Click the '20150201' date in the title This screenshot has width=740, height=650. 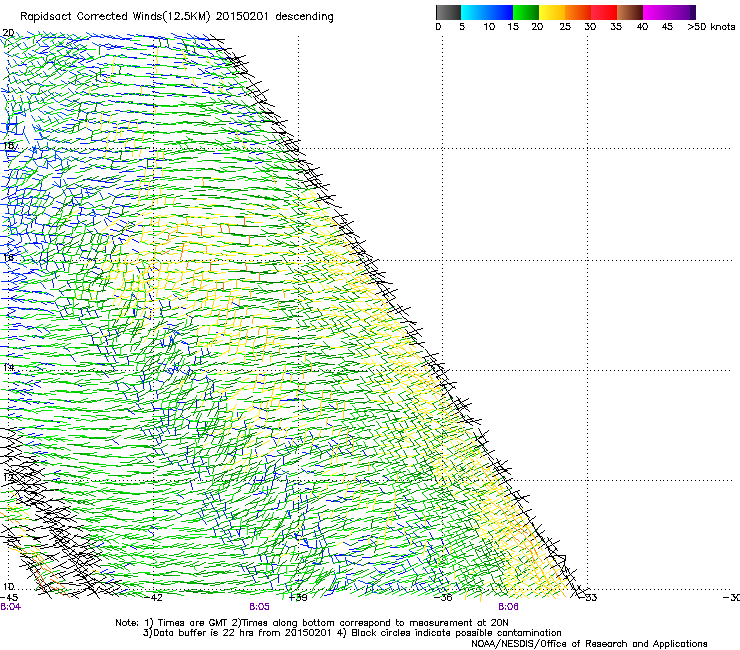(242, 17)
